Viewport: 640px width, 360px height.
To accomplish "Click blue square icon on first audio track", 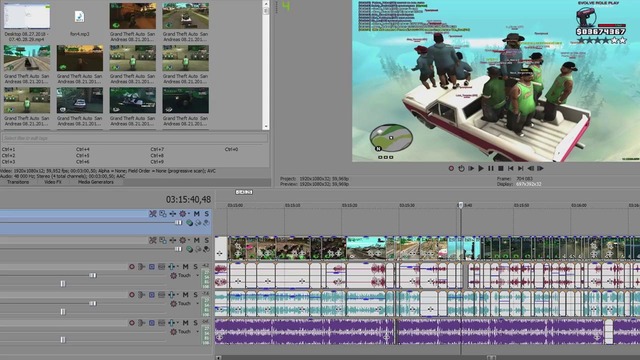I will click(151, 267).
